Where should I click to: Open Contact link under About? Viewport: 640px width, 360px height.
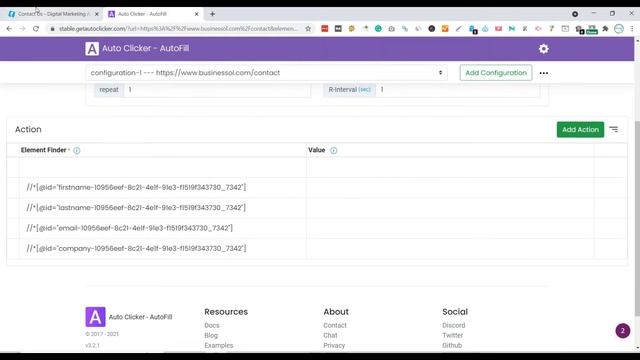(335, 325)
